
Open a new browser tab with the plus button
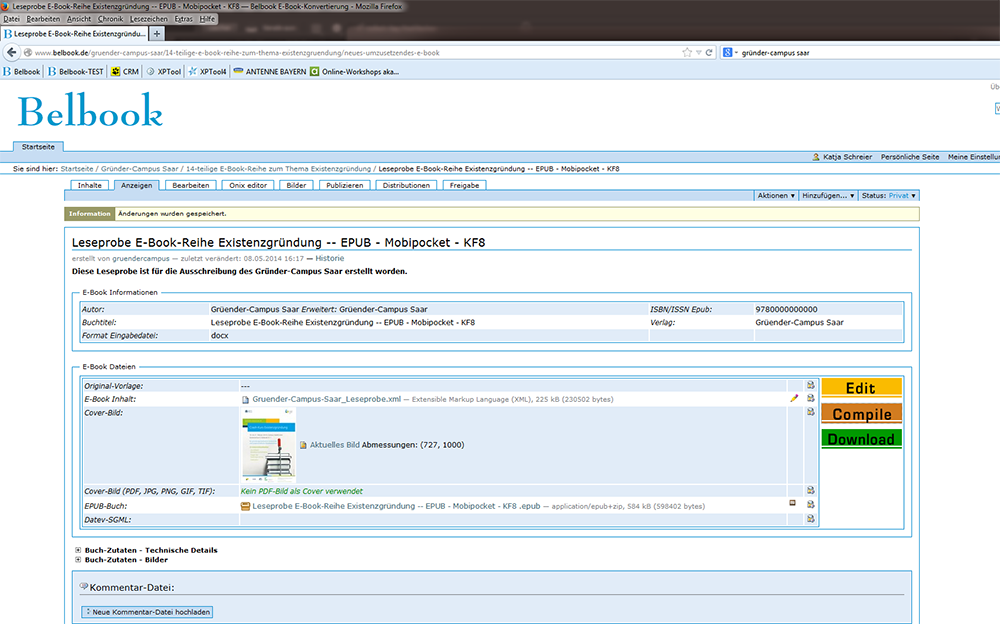tap(157, 33)
